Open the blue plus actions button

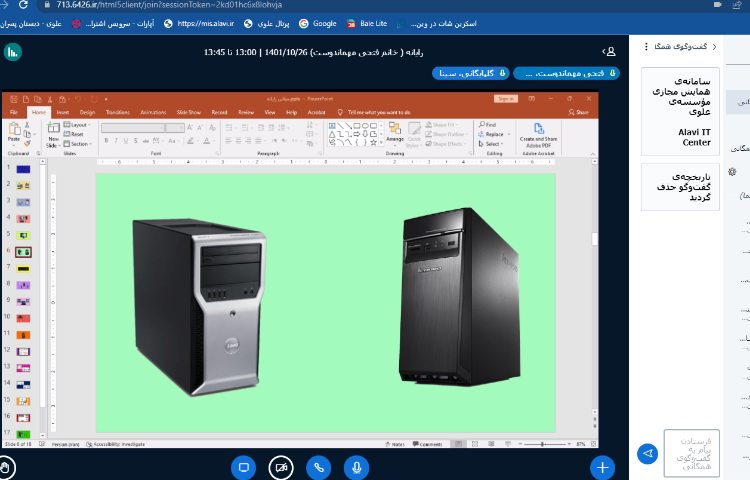point(602,467)
